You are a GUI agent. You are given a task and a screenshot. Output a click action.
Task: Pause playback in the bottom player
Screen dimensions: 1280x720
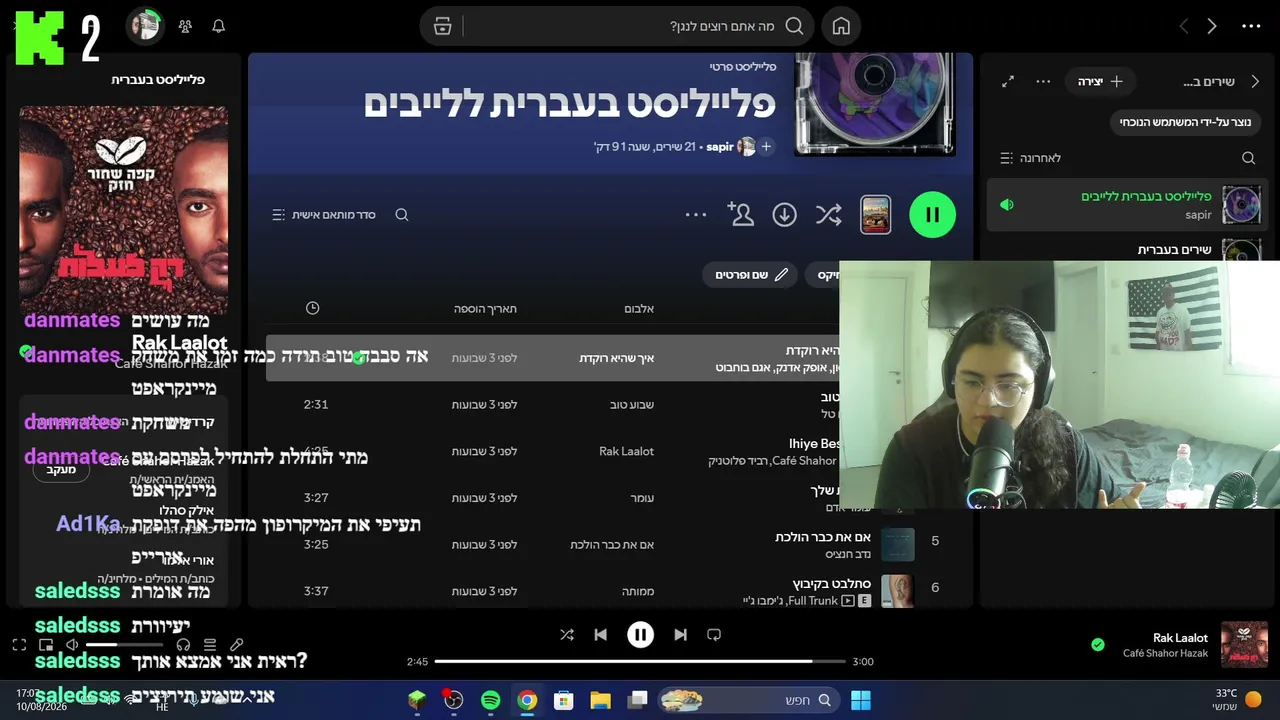640,634
